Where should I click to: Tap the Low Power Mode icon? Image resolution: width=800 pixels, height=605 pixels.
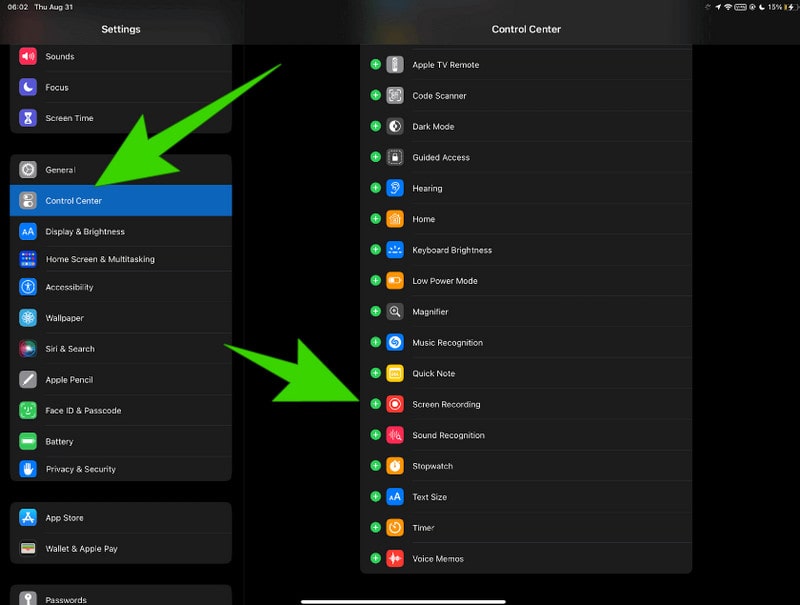(x=395, y=281)
